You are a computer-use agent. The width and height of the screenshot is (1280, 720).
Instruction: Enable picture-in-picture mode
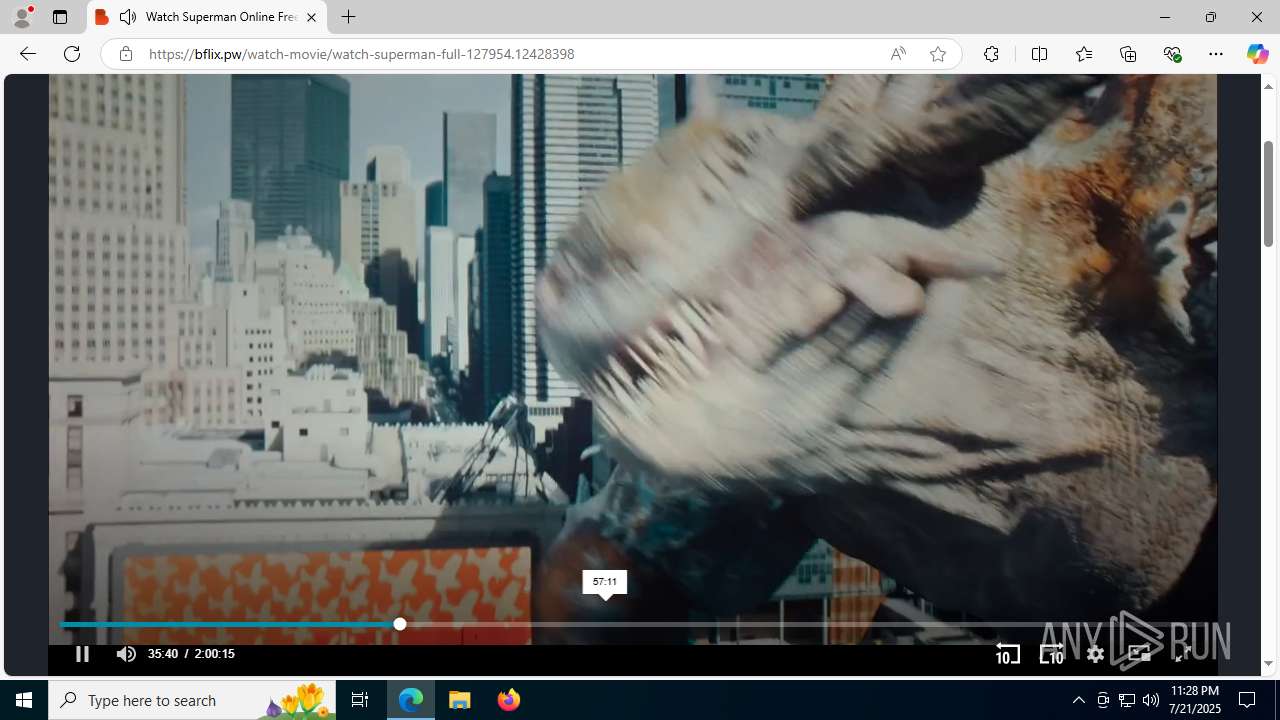1139,654
